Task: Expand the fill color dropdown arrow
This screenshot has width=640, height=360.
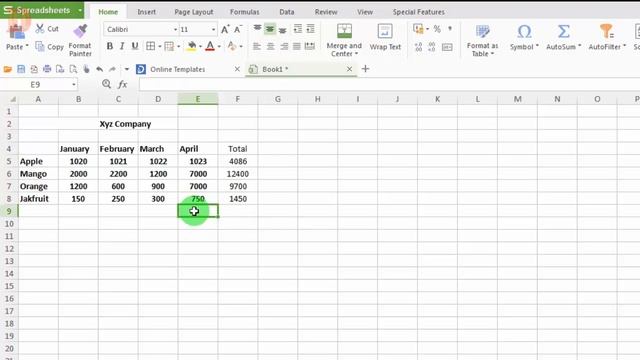Action: [x=200, y=47]
